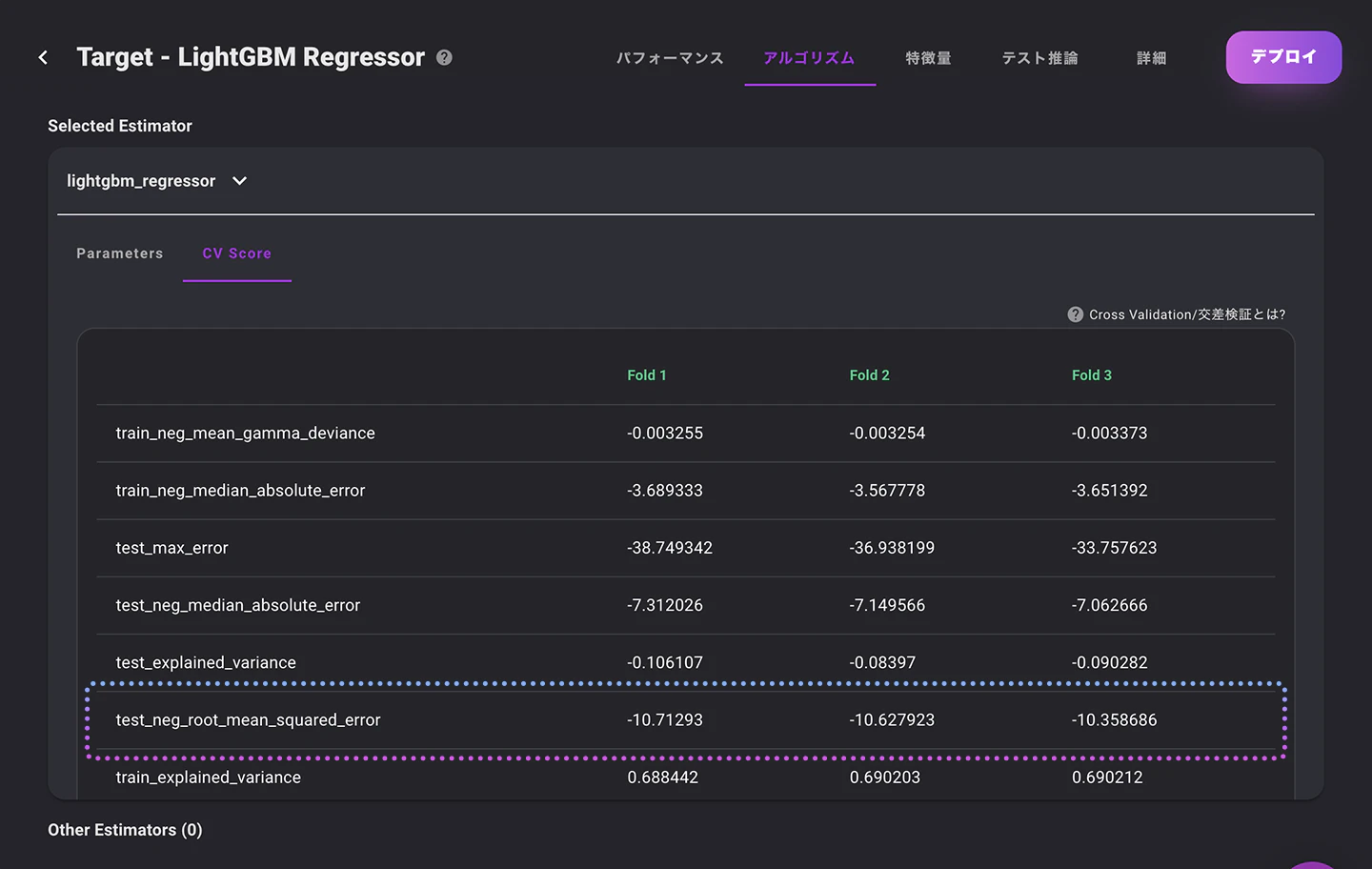Open the Cross Validation/交差検証とは? link
The height and width of the screenshot is (869, 1372).
coord(1187,314)
